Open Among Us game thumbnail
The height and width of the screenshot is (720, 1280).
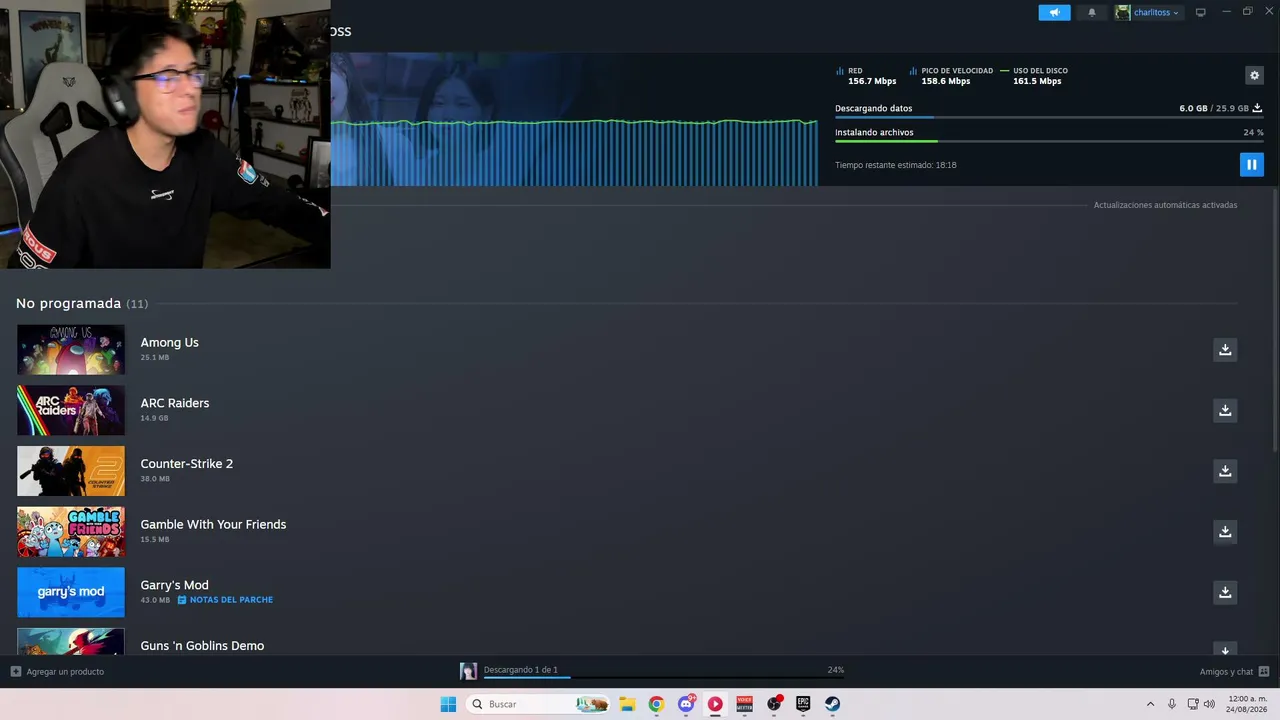[x=71, y=349]
